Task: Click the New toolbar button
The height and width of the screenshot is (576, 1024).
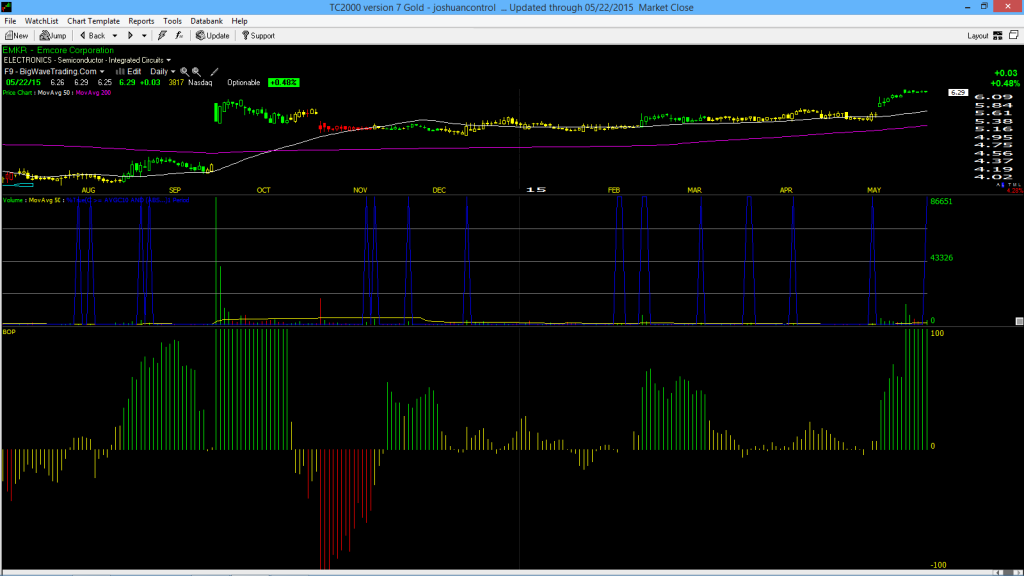Action: tap(16, 36)
